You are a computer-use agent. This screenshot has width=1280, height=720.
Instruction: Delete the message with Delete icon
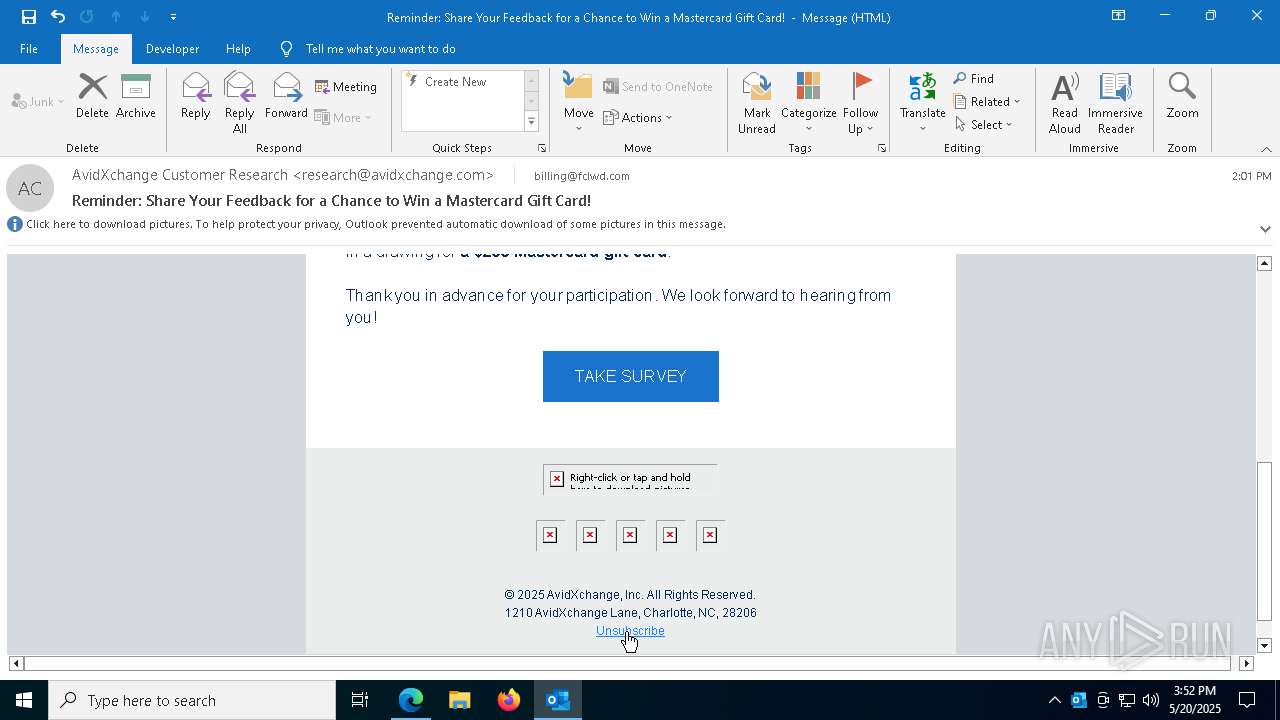(92, 97)
